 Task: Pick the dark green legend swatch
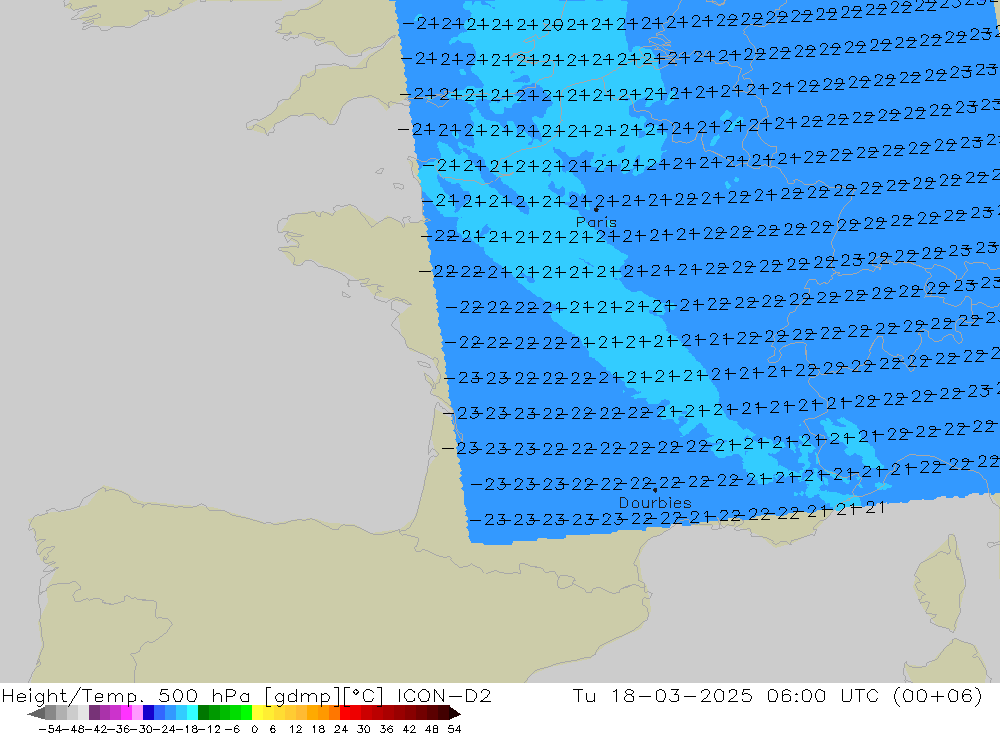pyautogui.click(x=203, y=713)
